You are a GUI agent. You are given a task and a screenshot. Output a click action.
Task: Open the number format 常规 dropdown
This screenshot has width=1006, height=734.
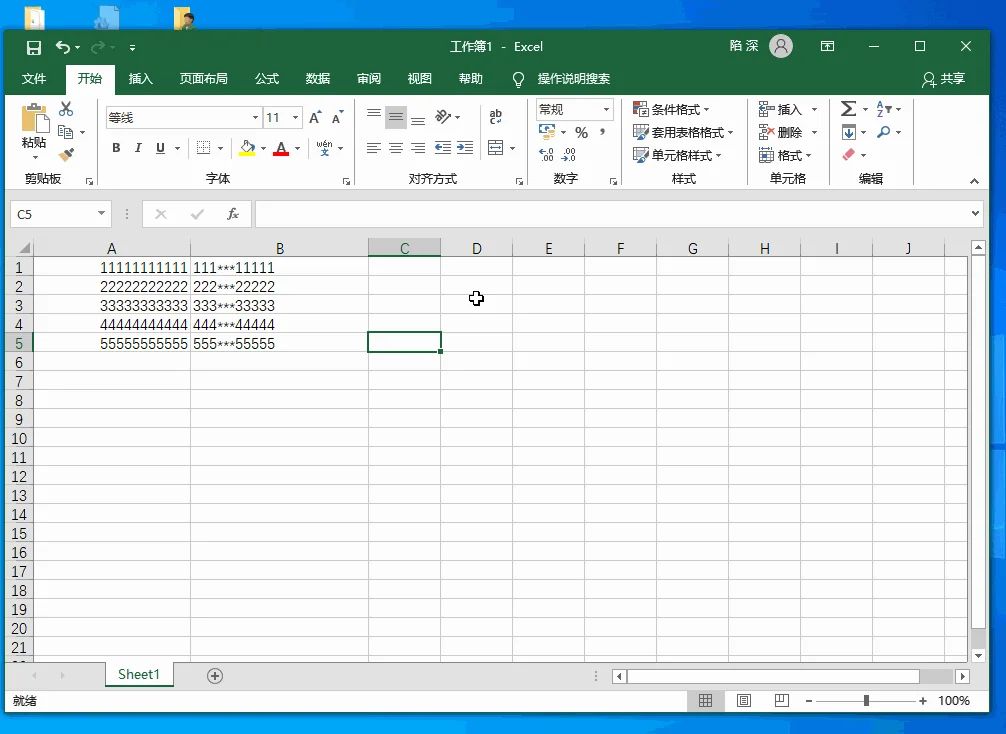(x=606, y=110)
